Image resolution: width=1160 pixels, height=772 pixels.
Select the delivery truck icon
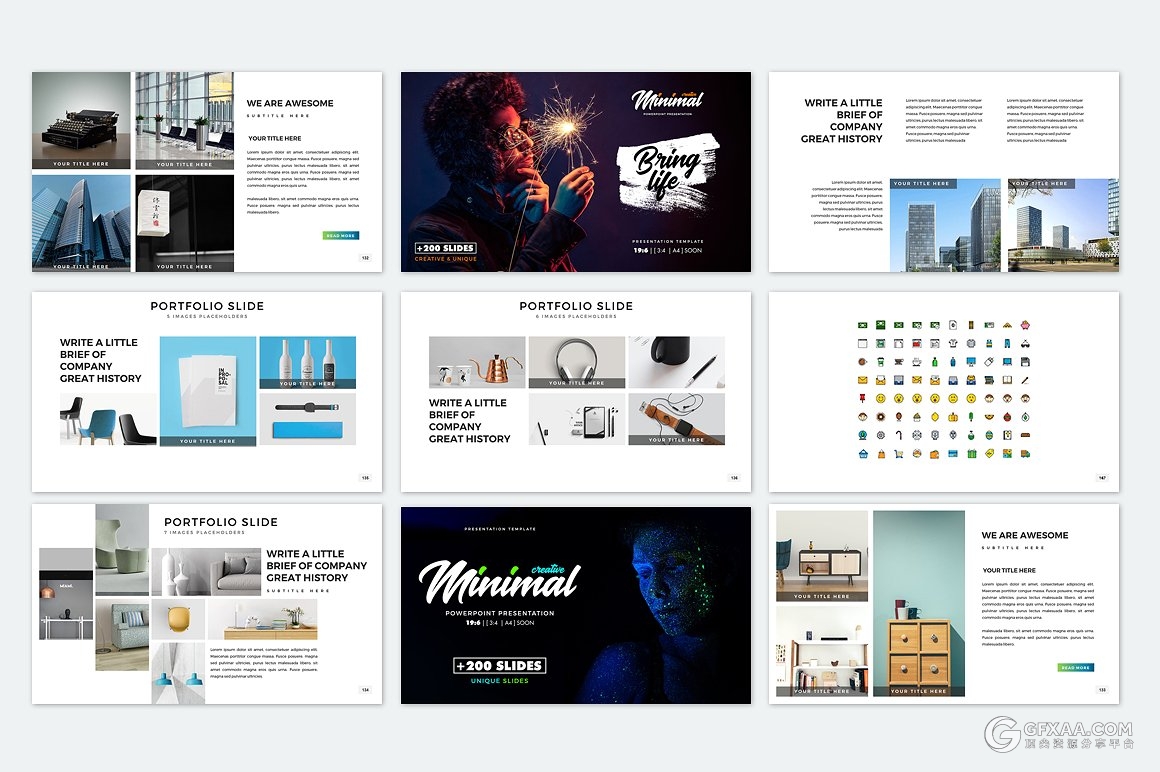point(1025,454)
